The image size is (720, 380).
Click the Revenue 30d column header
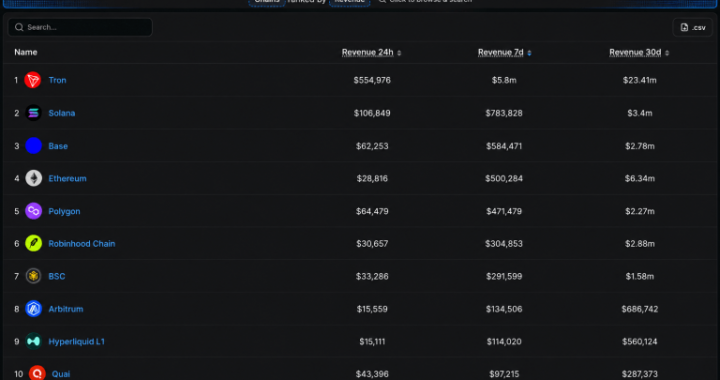click(x=635, y=52)
